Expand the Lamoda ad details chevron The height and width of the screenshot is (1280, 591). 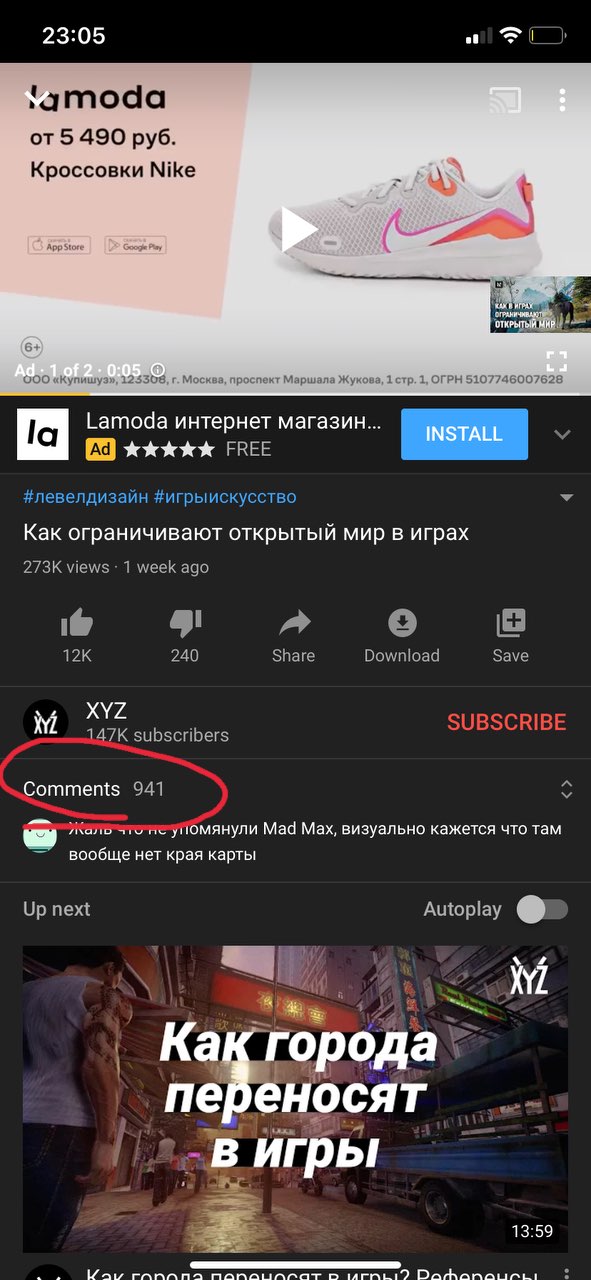562,434
